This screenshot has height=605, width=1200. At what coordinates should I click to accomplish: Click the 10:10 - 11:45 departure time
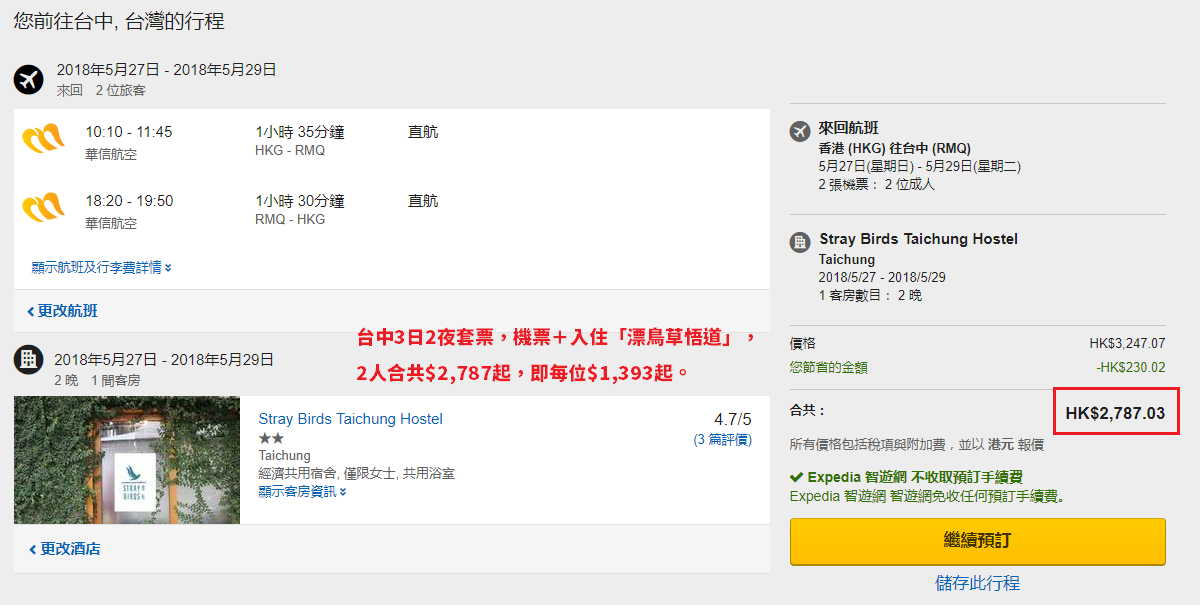[x=129, y=132]
